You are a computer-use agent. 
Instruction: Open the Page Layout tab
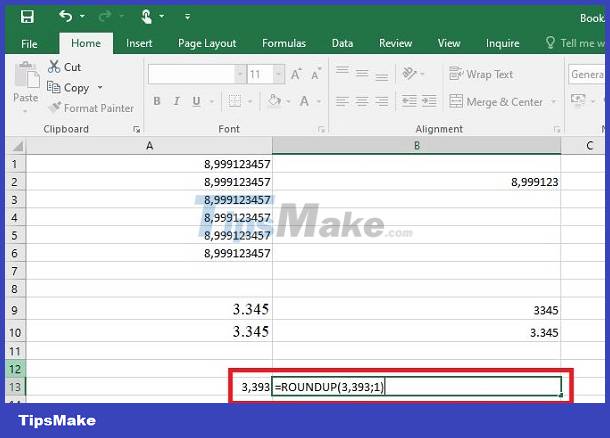207,43
